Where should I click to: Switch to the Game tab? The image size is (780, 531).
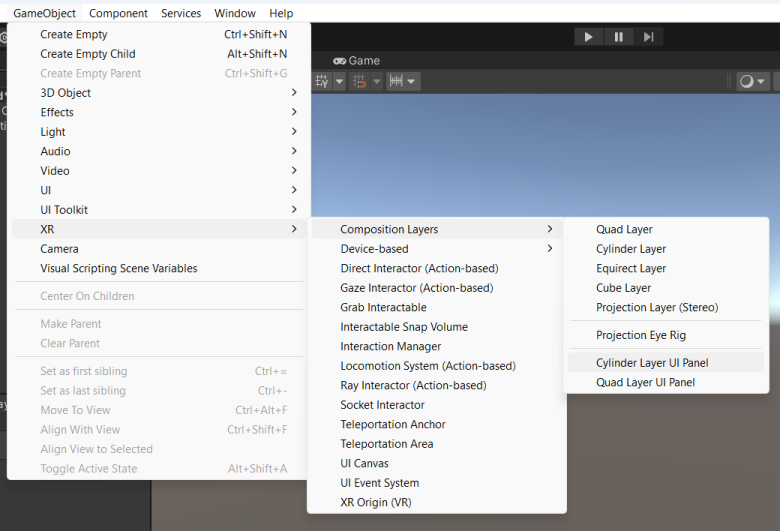point(357,61)
